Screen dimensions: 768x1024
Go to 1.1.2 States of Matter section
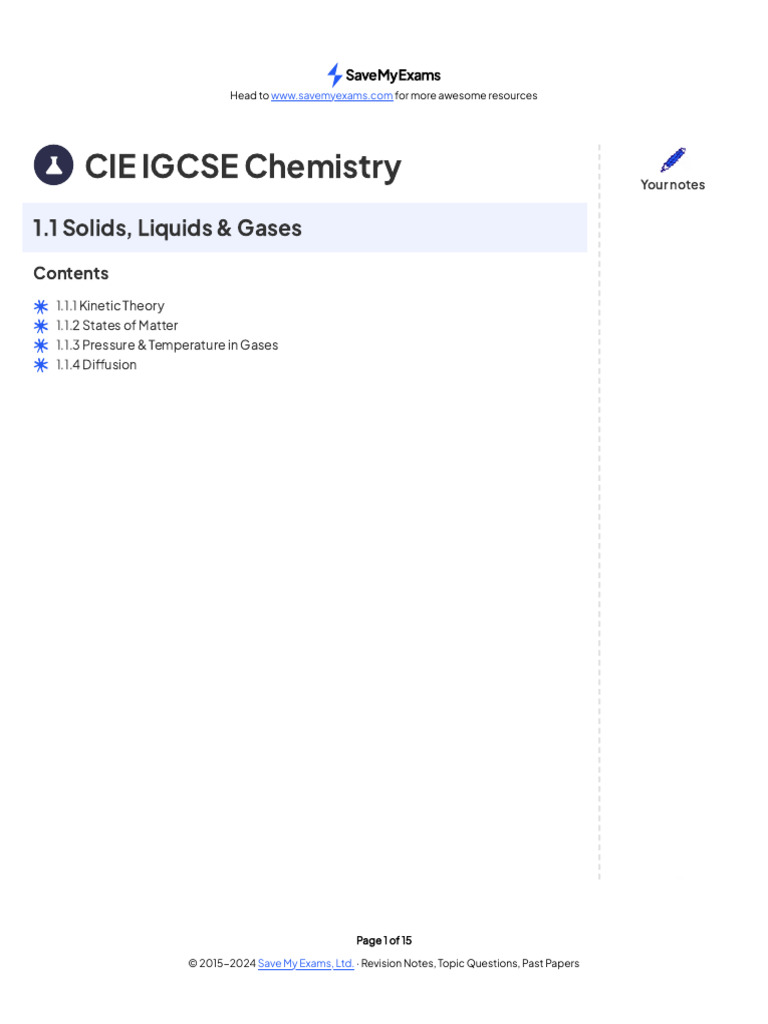117,325
